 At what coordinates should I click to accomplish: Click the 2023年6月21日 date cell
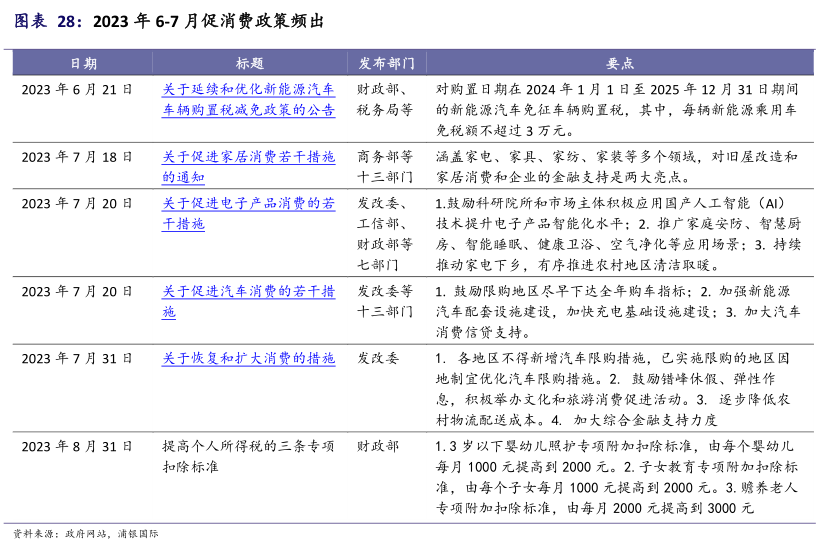[x=77, y=90]
